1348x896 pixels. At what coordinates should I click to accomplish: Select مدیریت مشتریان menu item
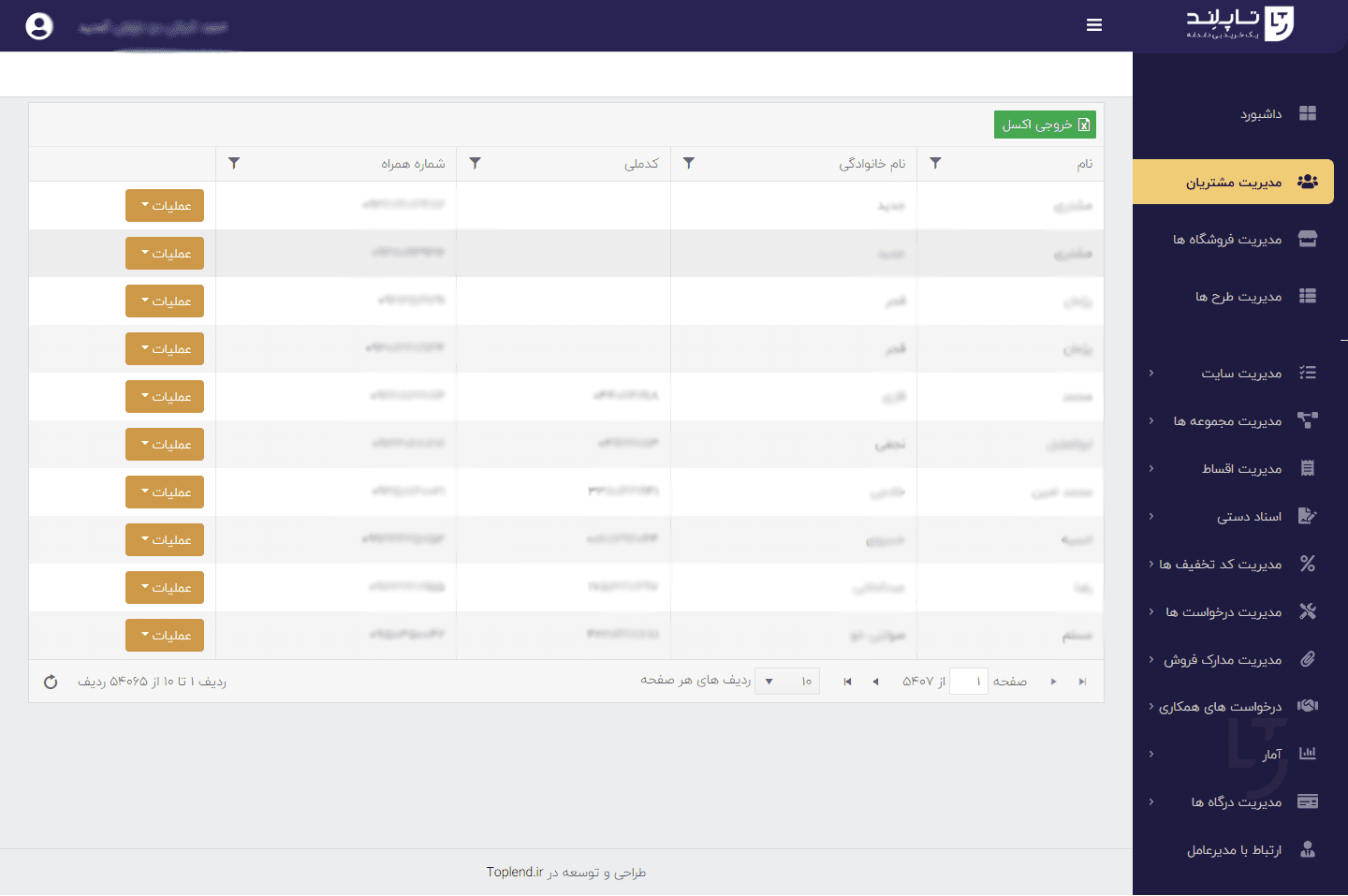(1234, 182)
